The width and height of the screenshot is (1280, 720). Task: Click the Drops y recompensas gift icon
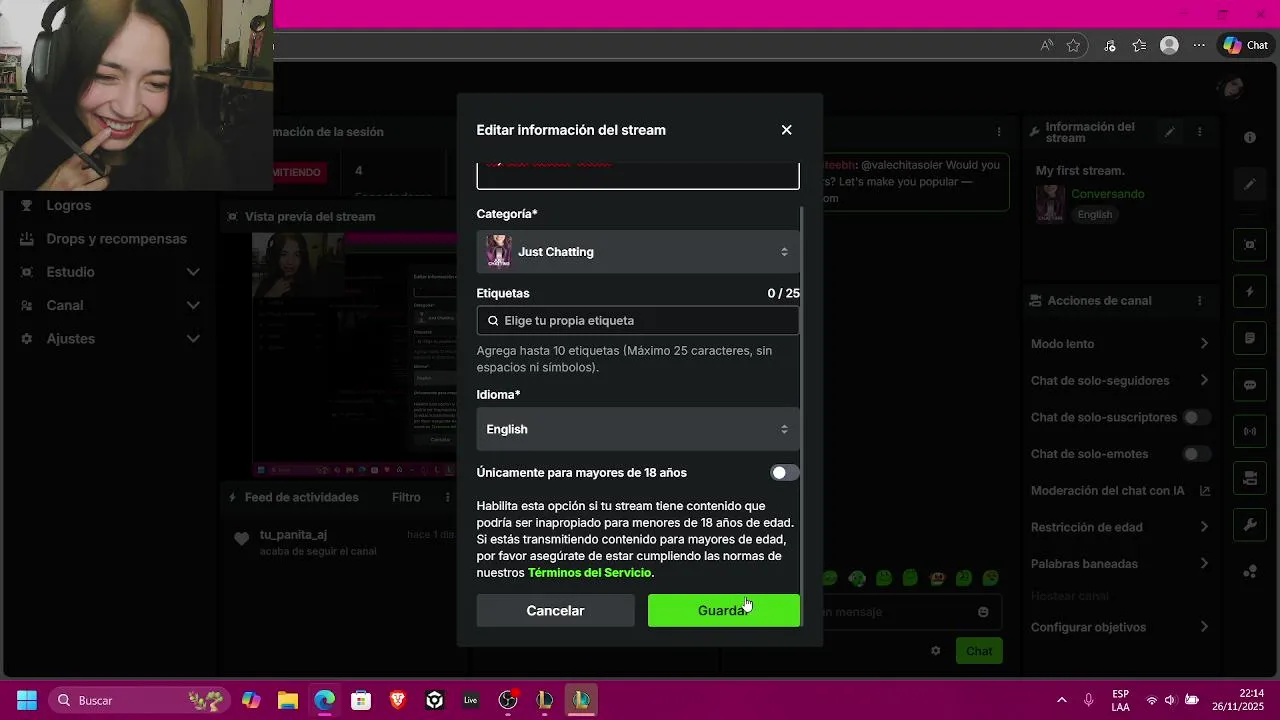pyautogui.click(x=27, y=239)
